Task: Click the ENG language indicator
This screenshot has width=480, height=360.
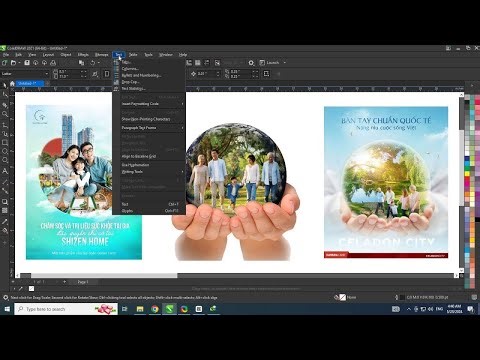Action: (x=439, y=309)
